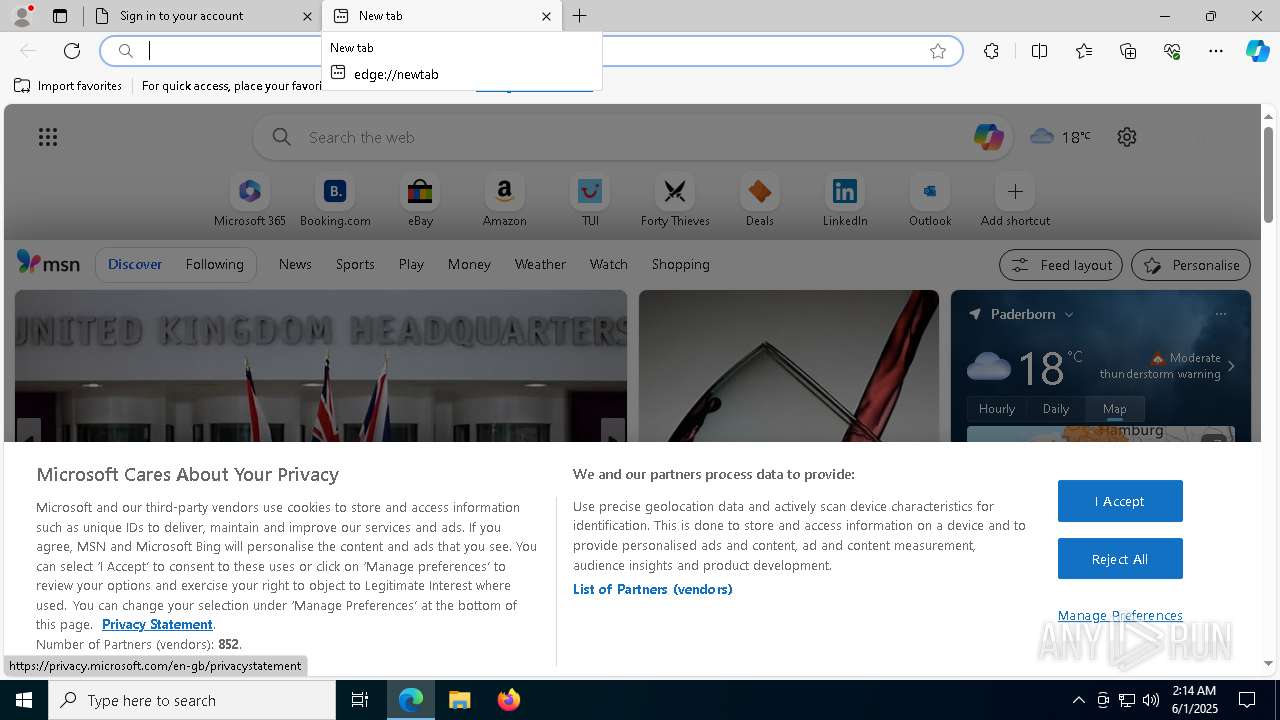1280x720 pixels.
Task: Click the msn logo
Action: tap(48, 263)
